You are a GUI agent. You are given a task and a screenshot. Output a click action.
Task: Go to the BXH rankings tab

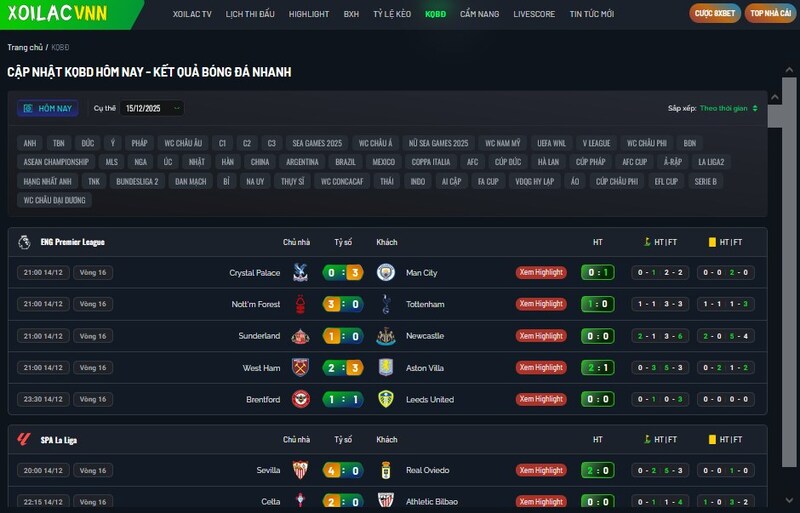(351, 15)
